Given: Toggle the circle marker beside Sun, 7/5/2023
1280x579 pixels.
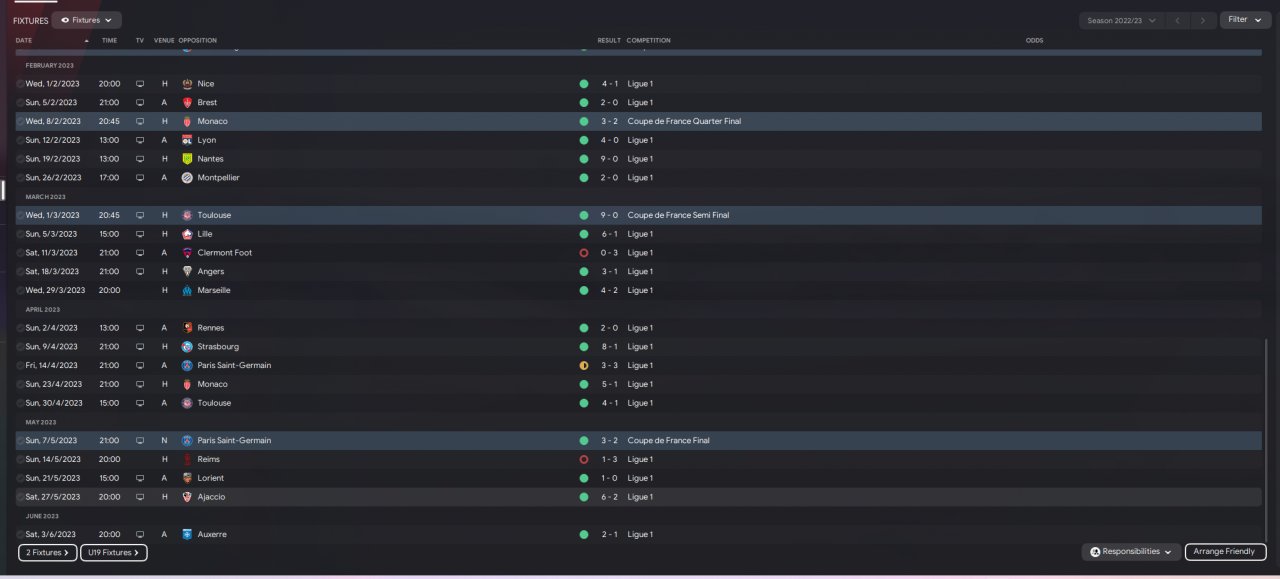Looking at the screenshot, I should click(20, 440).
